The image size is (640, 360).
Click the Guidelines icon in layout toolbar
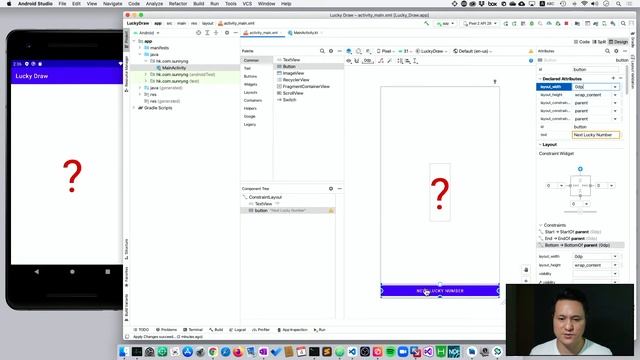click(x=415, y=61)
